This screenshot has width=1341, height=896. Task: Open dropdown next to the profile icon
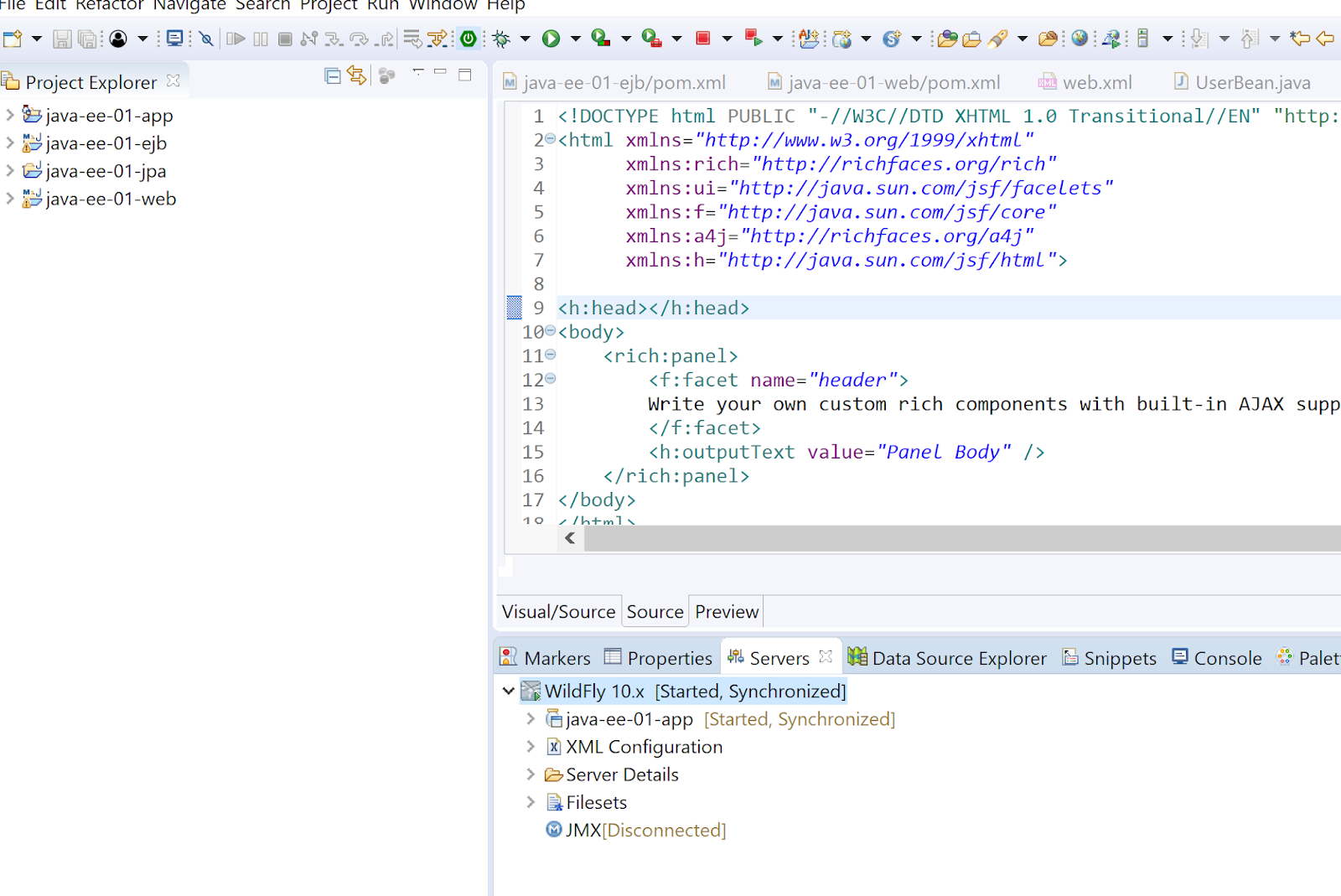click(142, 39)
